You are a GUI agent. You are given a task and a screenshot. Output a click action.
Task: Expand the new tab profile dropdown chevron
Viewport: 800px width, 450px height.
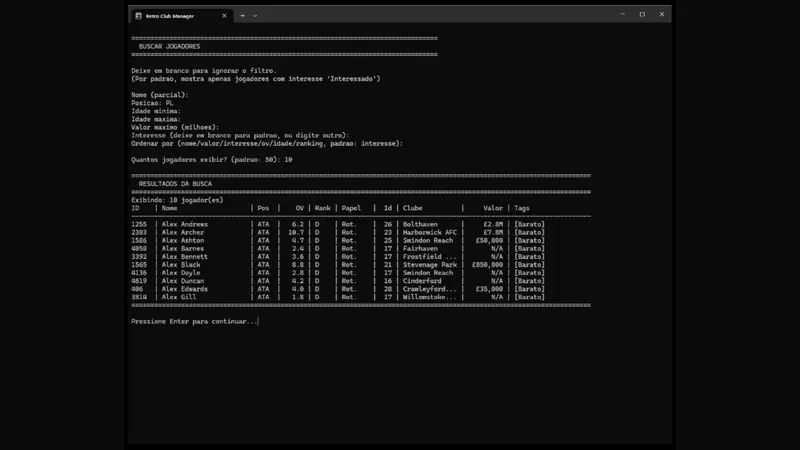(x=255, y=16)
